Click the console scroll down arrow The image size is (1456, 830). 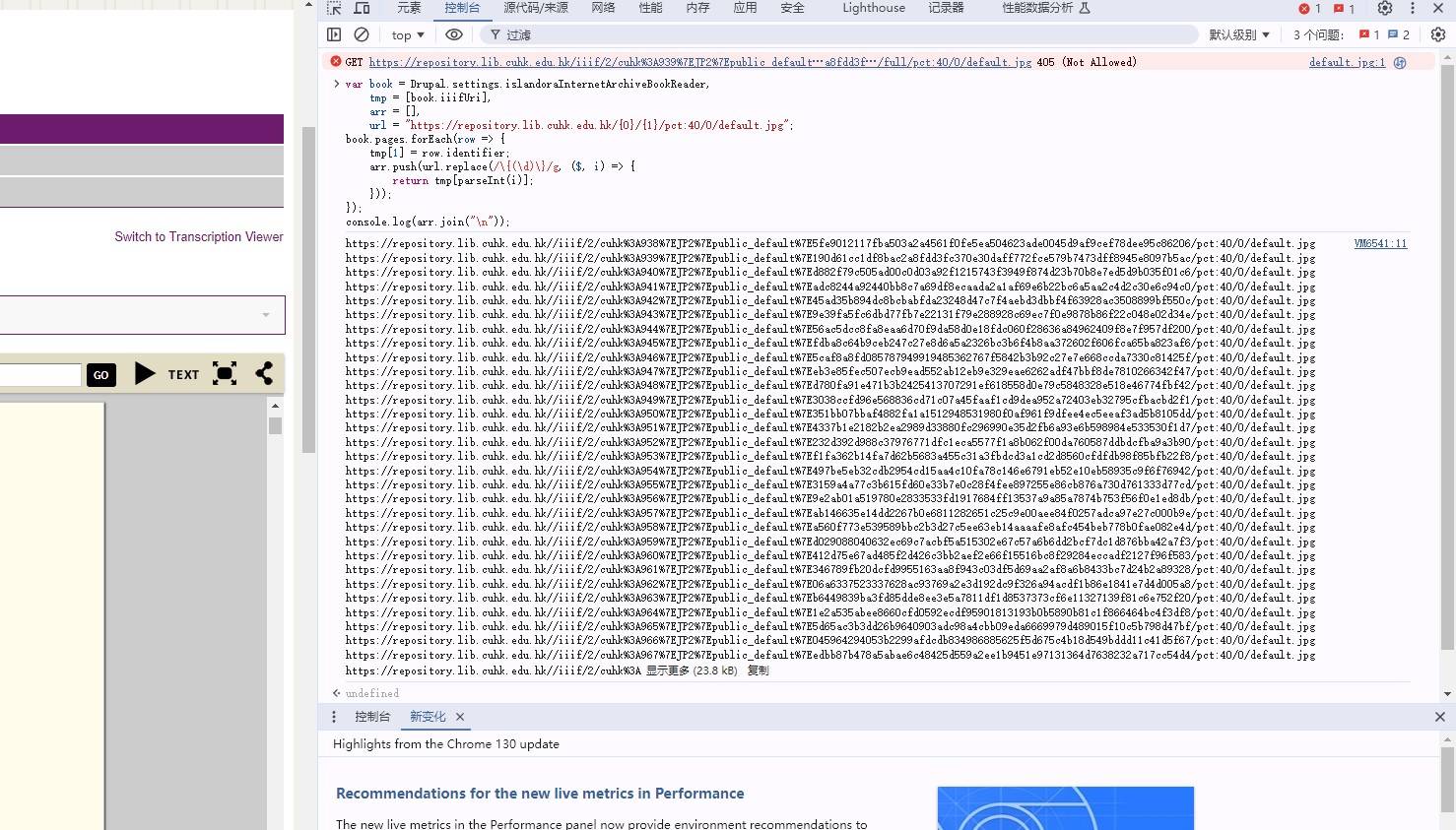point(1447,693)
